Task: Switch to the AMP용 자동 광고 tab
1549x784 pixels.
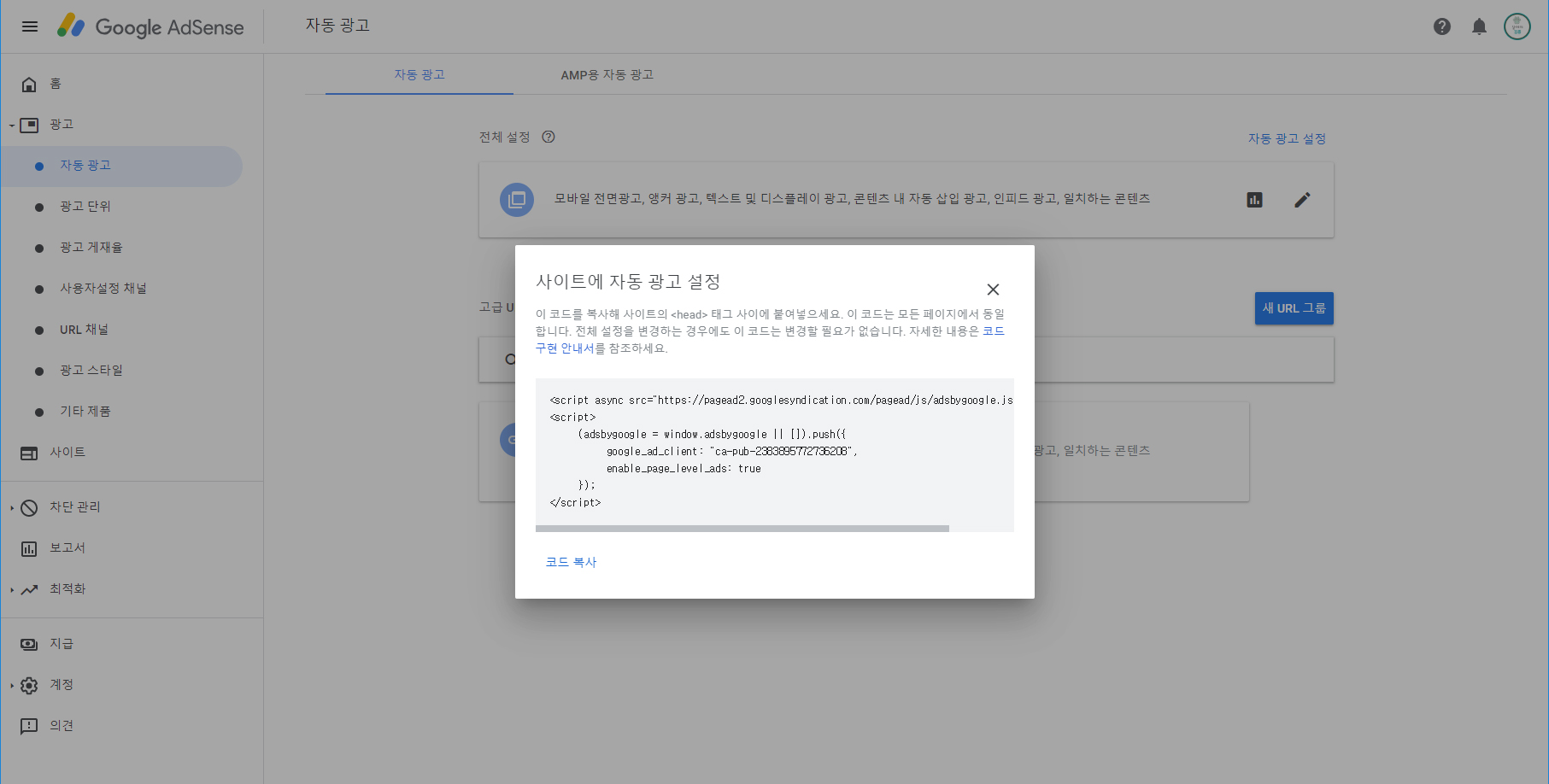Action: (x=607, y=75)
